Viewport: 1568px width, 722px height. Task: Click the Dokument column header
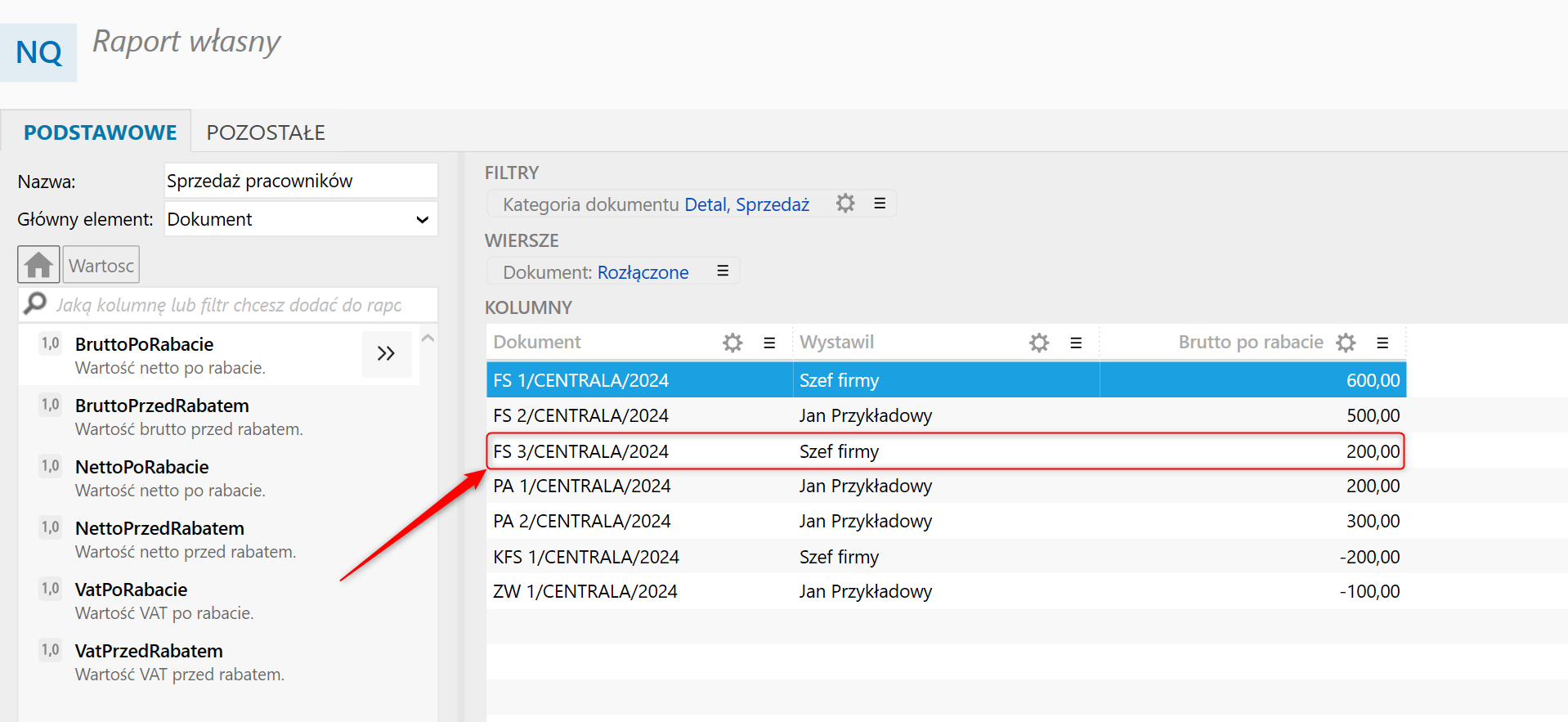point(537,342)
